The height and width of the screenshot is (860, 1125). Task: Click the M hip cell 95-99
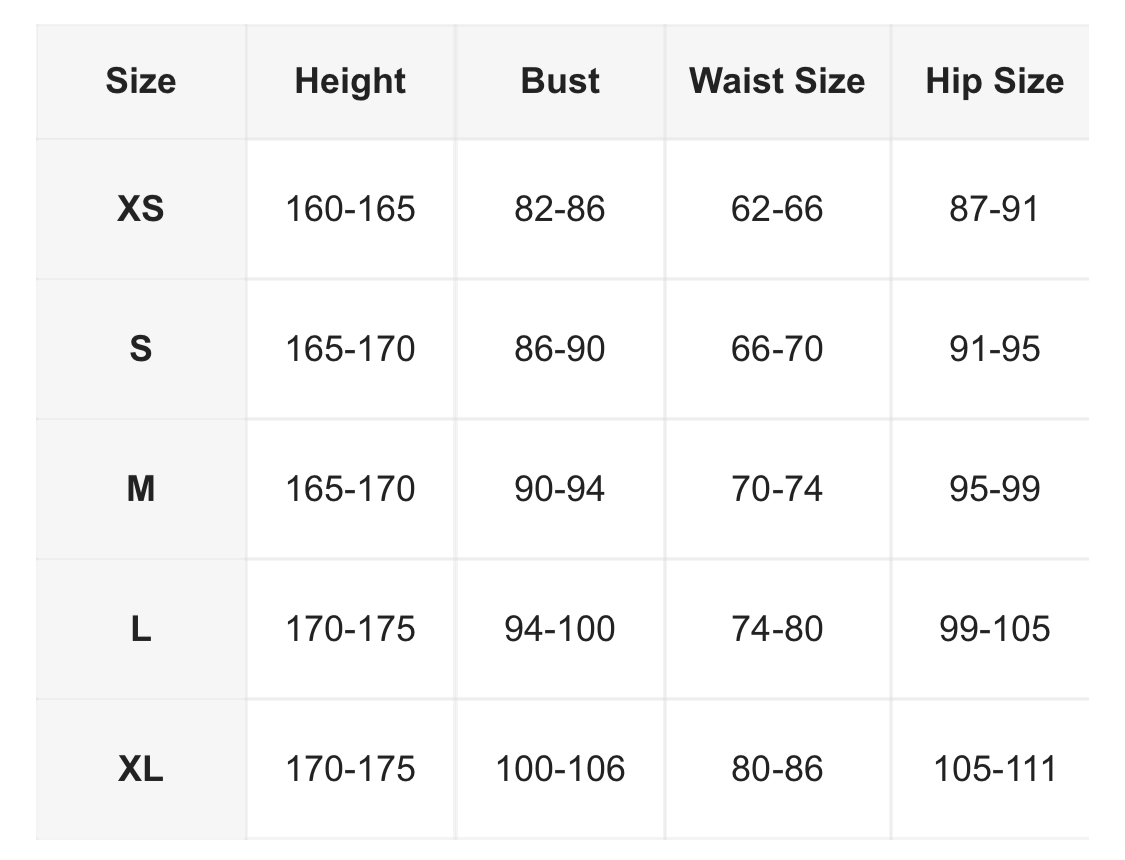(x=994, y=489)
